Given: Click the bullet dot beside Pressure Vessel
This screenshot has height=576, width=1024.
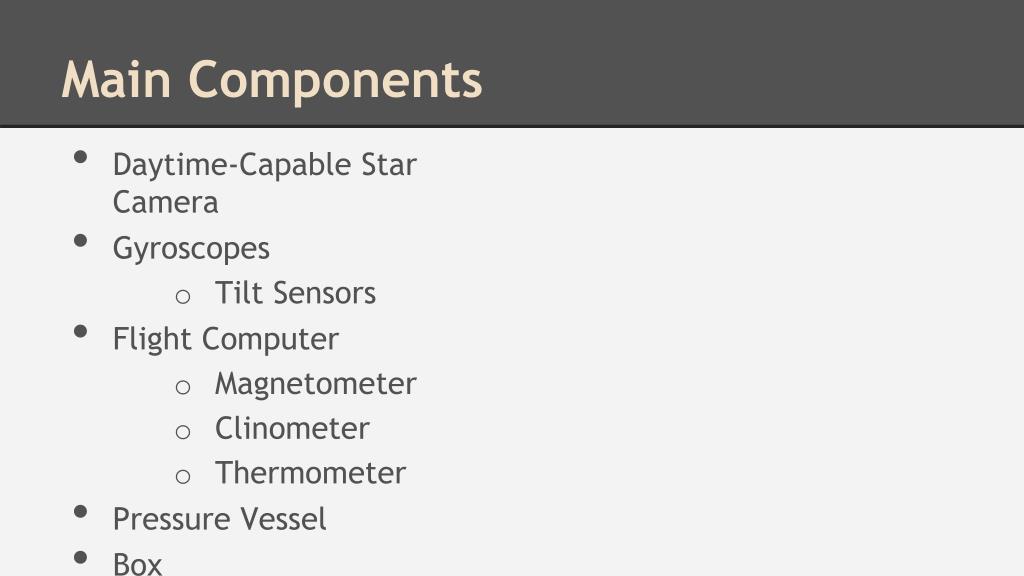Looking at the screenshot, I should pos(81,511).
